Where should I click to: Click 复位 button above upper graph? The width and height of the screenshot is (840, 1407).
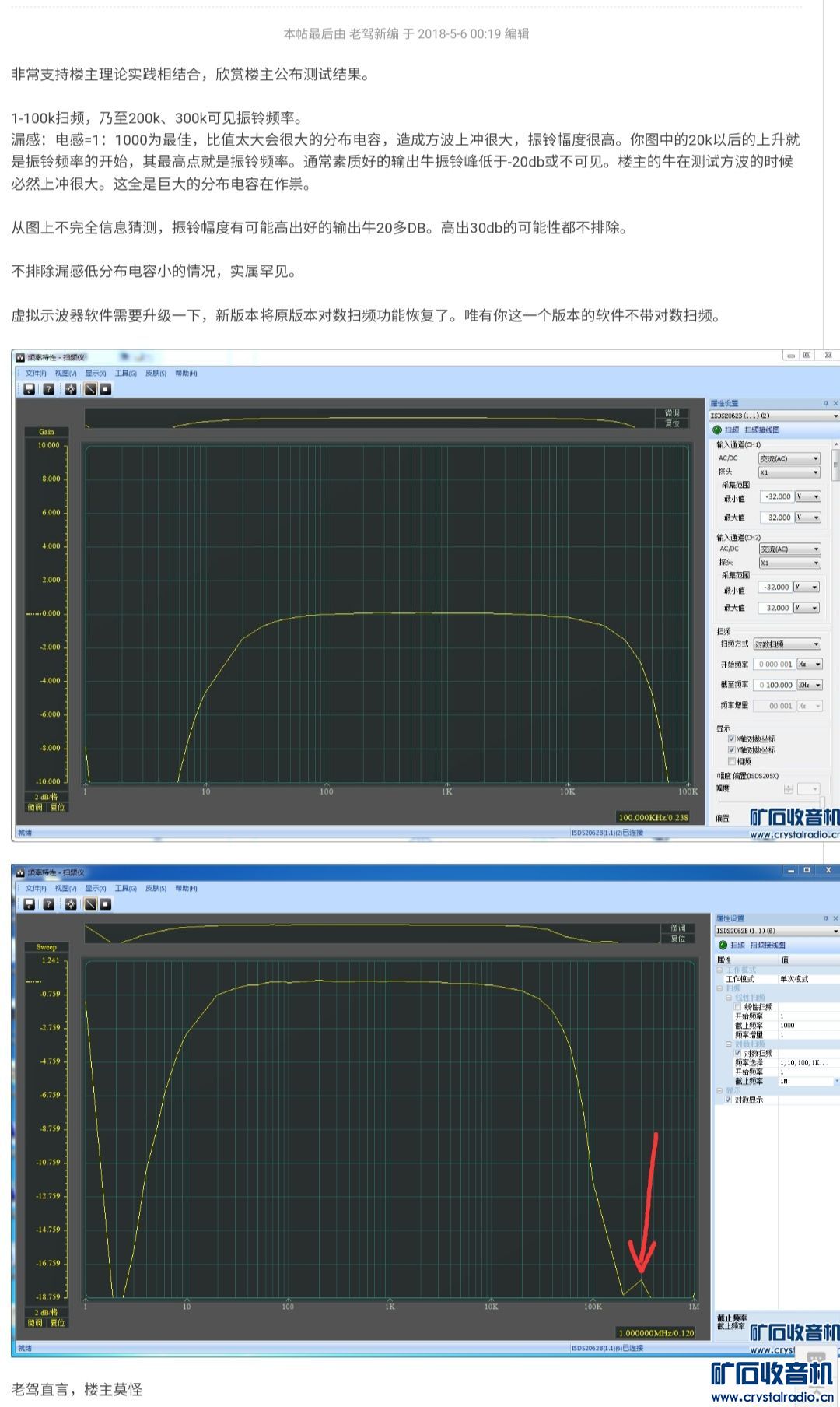(672, 423)
